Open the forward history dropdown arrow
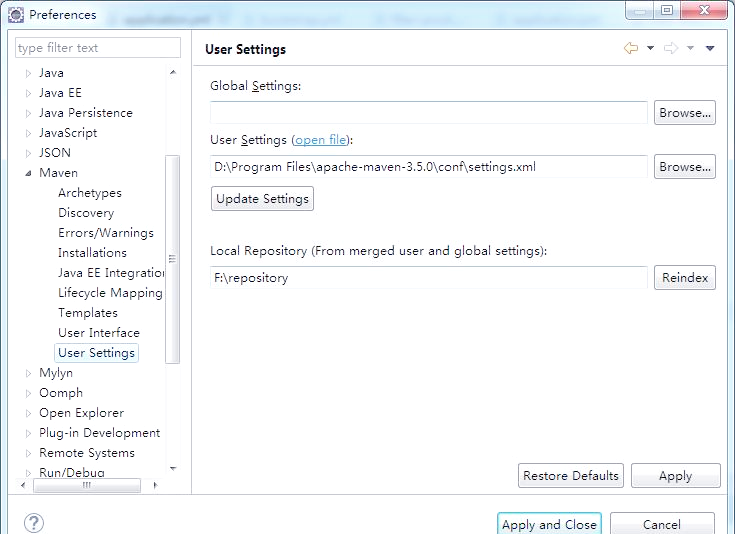This screenshot has width=735, height=534. (690, 48)
